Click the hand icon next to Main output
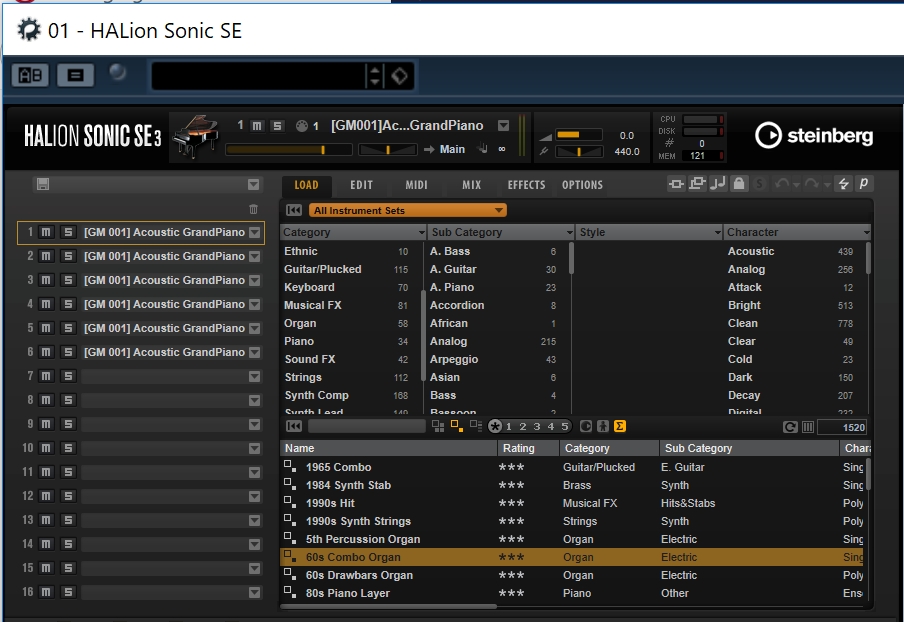 click(x=483, y=149)
